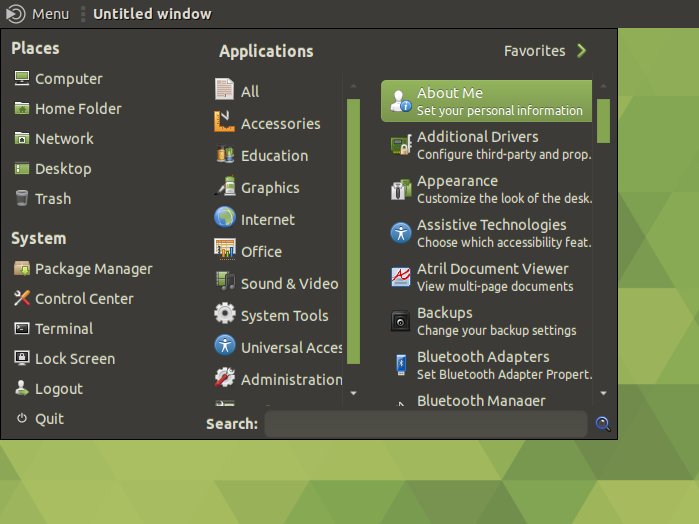Click the applications list scroll-up arrow
699x524 pixels.
(604, 86)
